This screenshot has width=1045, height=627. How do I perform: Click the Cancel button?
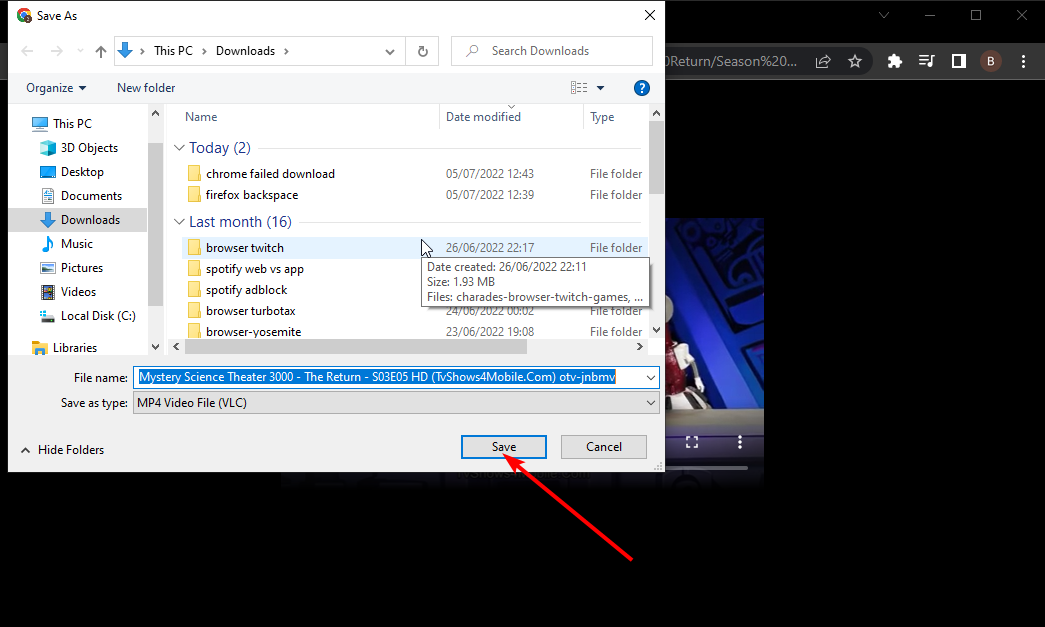point(604,447)
